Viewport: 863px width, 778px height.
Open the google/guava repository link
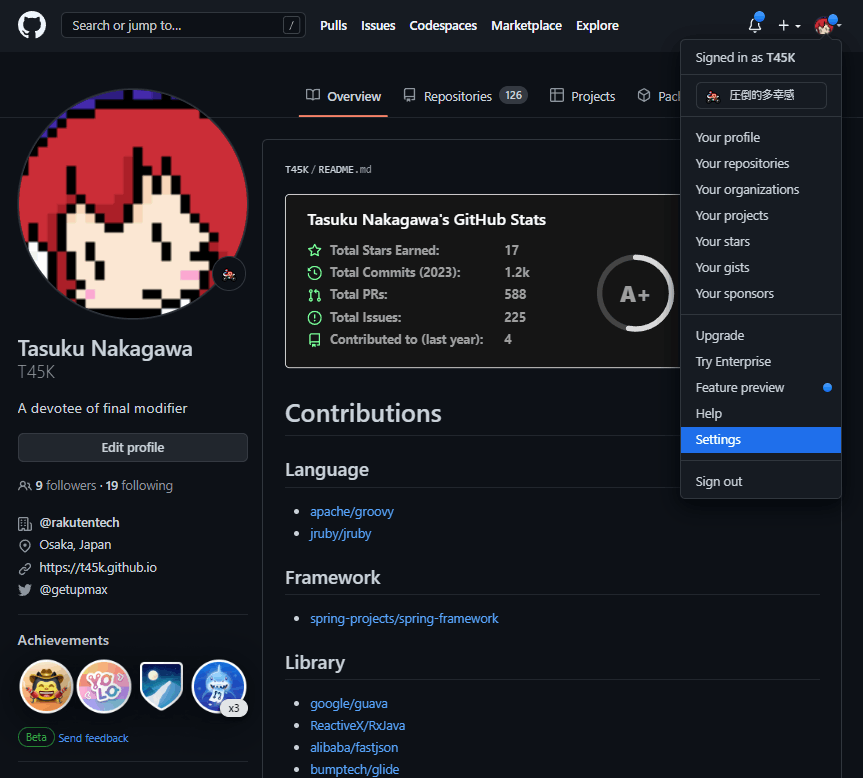(x=349, y=703)
